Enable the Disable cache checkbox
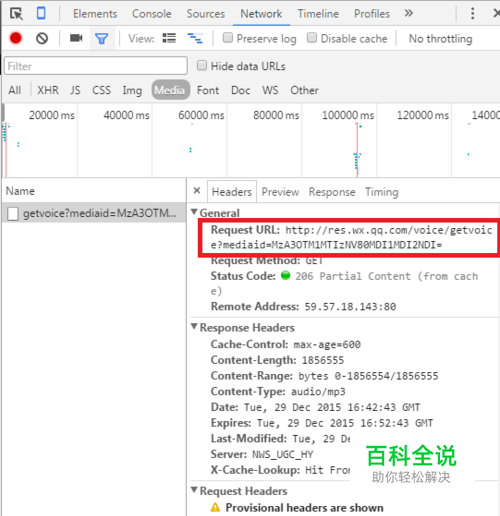The image size is (500, 516). coord(312,37)
